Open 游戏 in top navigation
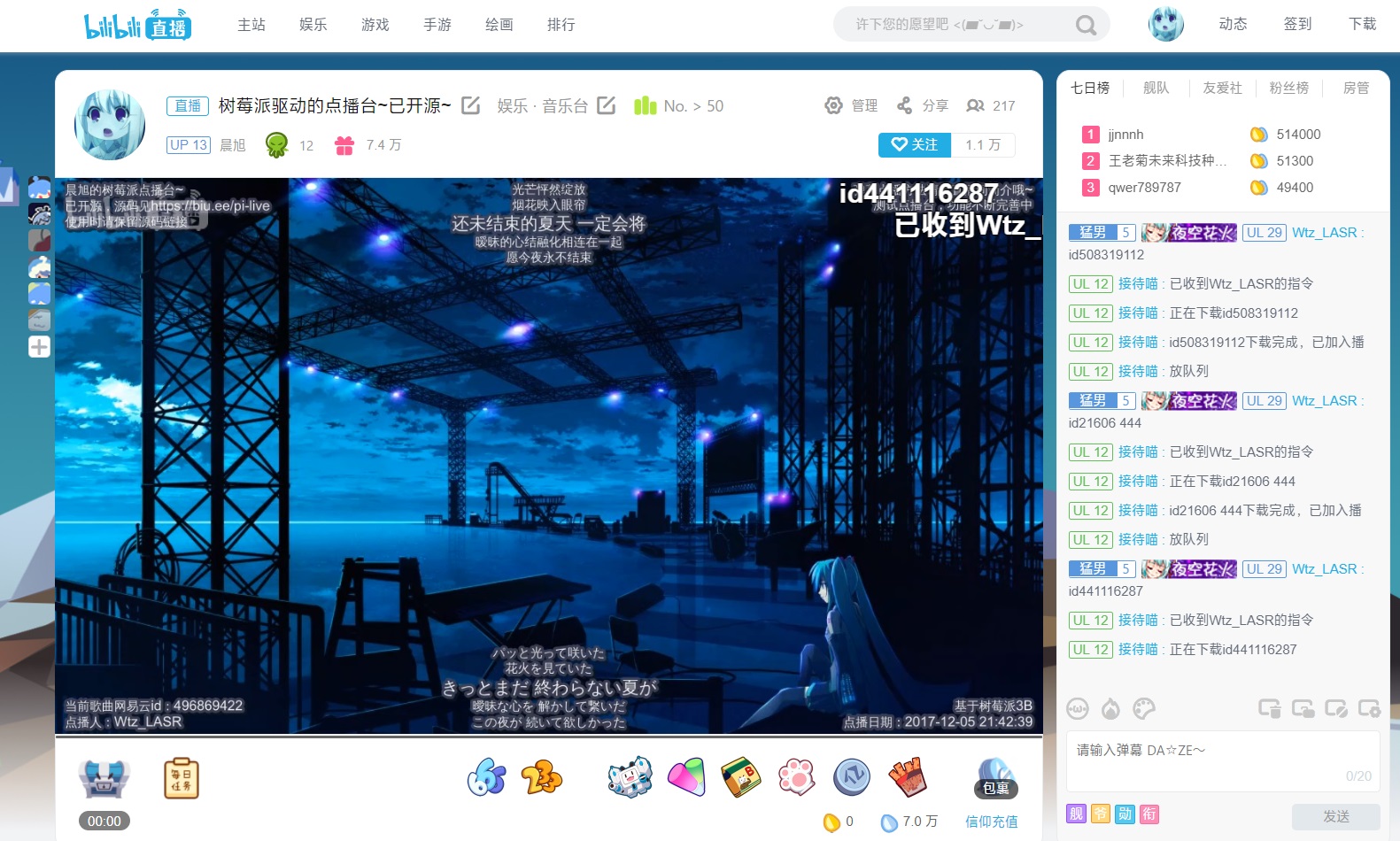 (x=375, y=25)
